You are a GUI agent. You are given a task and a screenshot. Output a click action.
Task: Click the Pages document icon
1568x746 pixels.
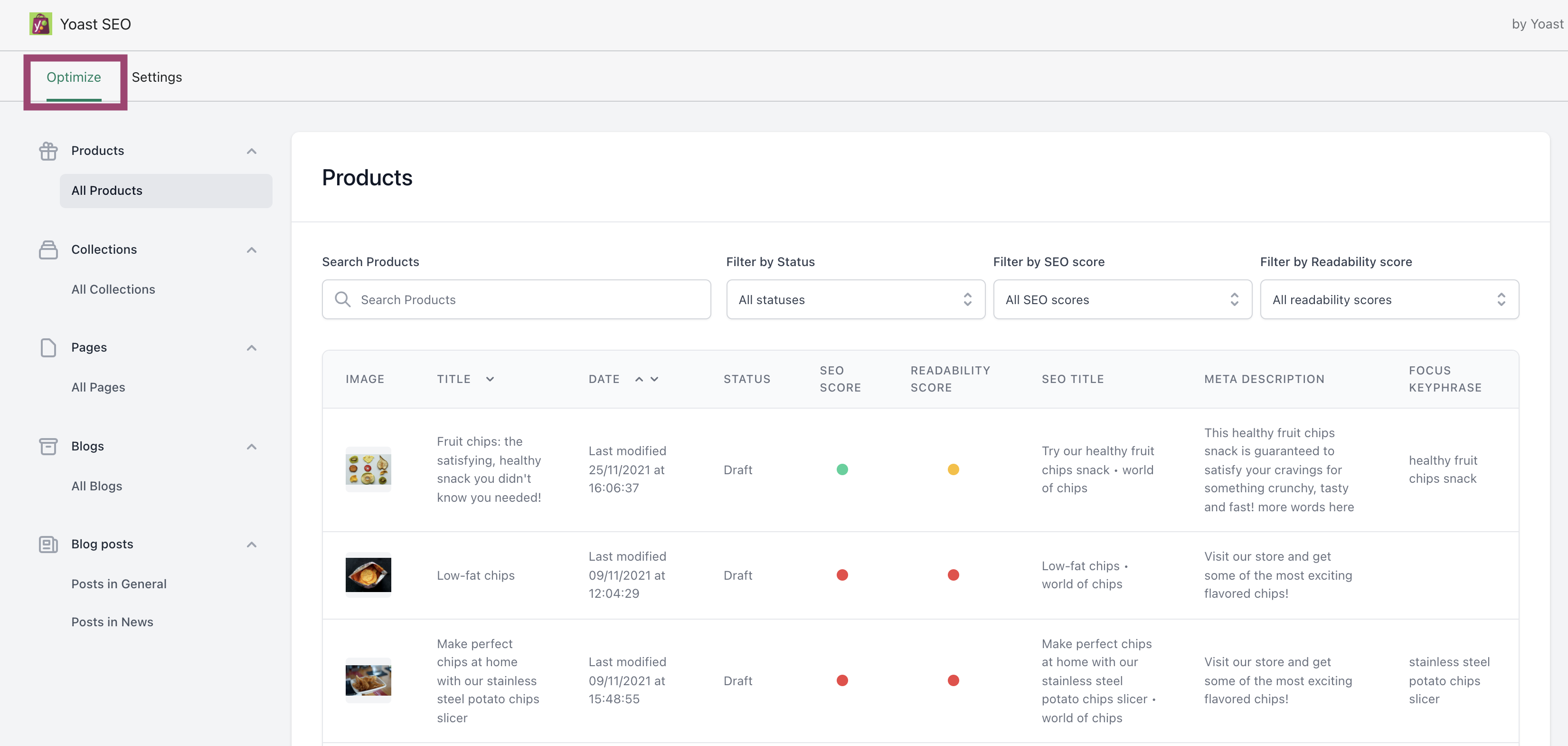click(48, 347)
